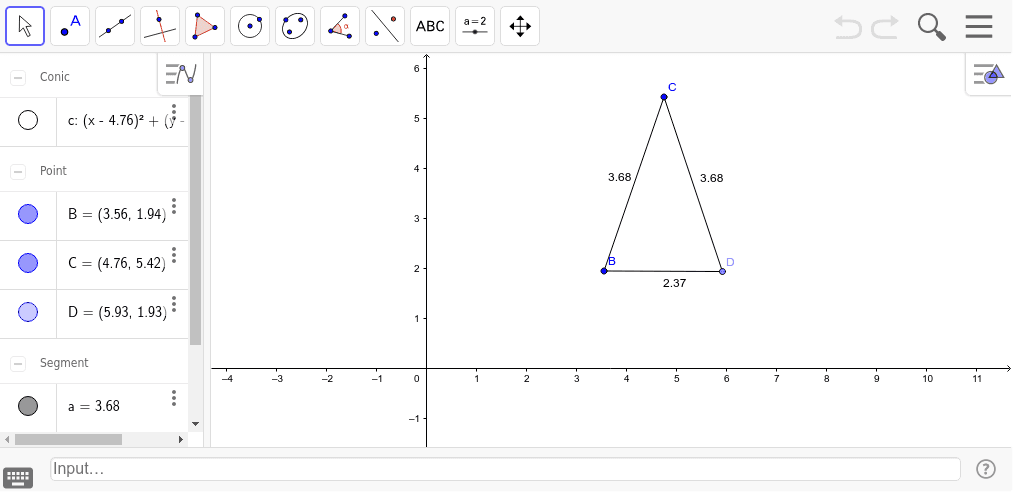Select the Ellipse conic tool
Image resolution: width=1013 pixels, height=492 pixels.
coord(295,26)
